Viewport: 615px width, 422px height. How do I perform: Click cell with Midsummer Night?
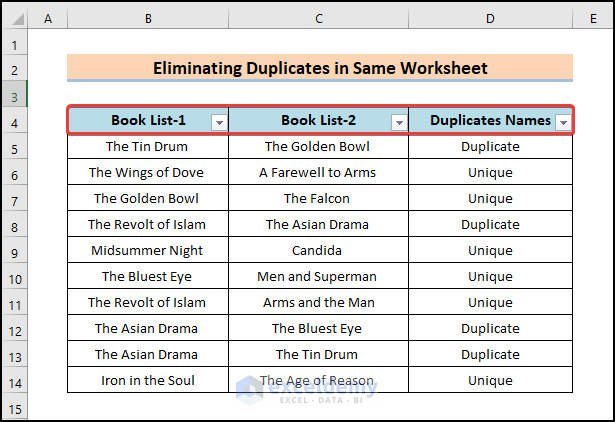[x=148, y=251]
